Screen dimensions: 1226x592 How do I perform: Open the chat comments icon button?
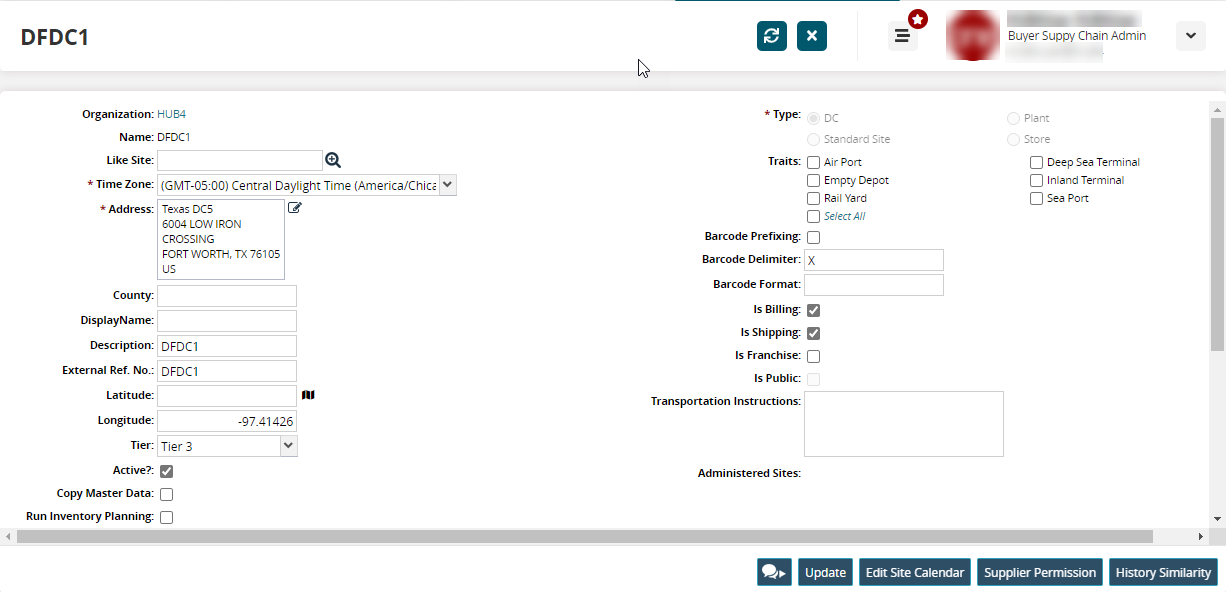[x=774, y=572]
